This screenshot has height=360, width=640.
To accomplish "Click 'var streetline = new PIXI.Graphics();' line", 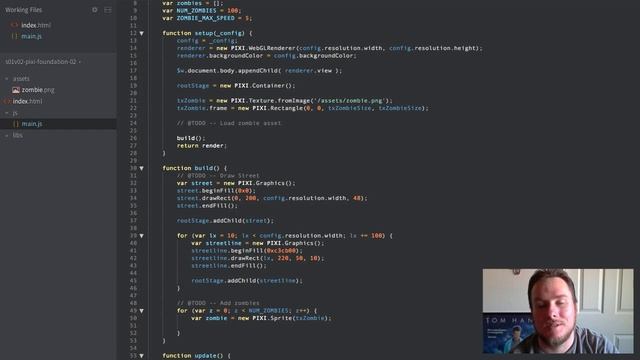I will [x=257, y=243].
